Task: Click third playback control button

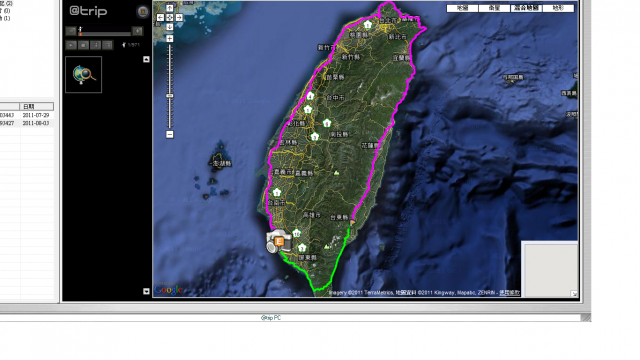Action: [x=96, y=45]
